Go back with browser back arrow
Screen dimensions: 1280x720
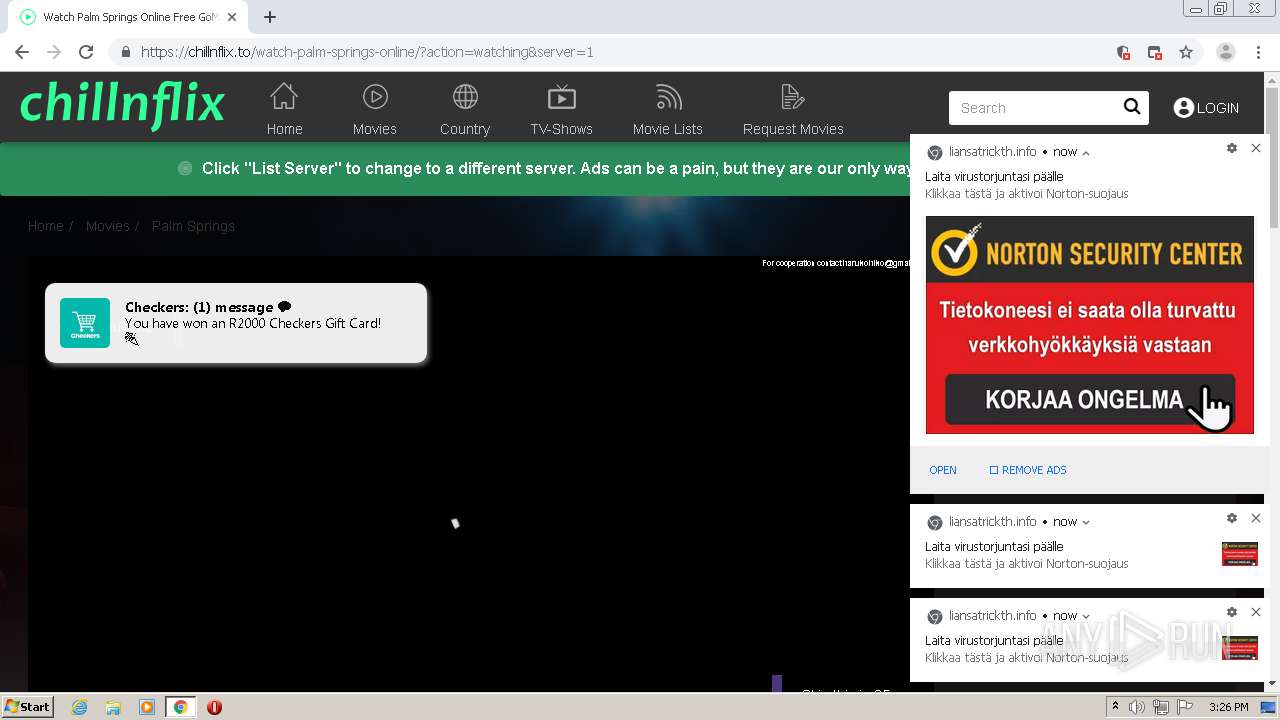click(x=22, y=52)
